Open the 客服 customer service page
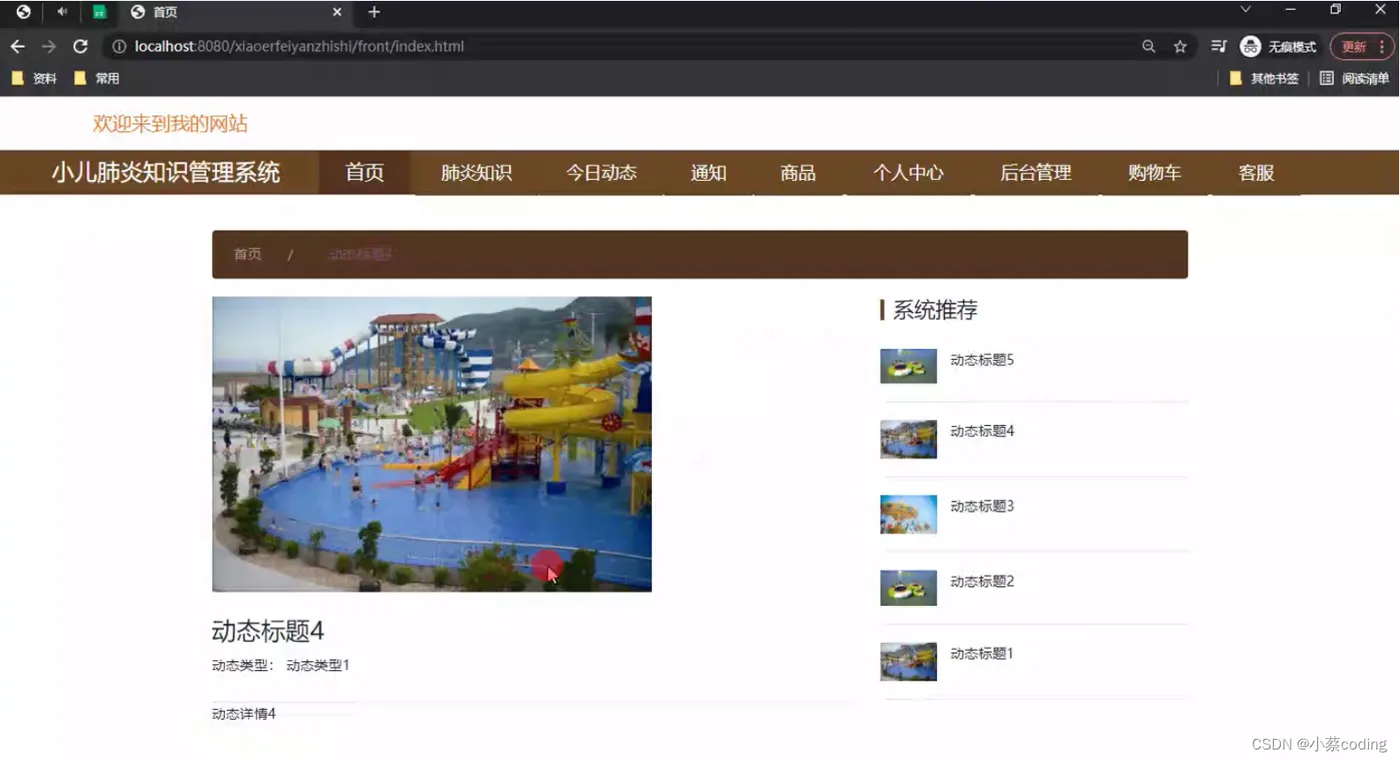This screenshot has height=761, width=1400. pyautogui.click(x=1256, y=172)
